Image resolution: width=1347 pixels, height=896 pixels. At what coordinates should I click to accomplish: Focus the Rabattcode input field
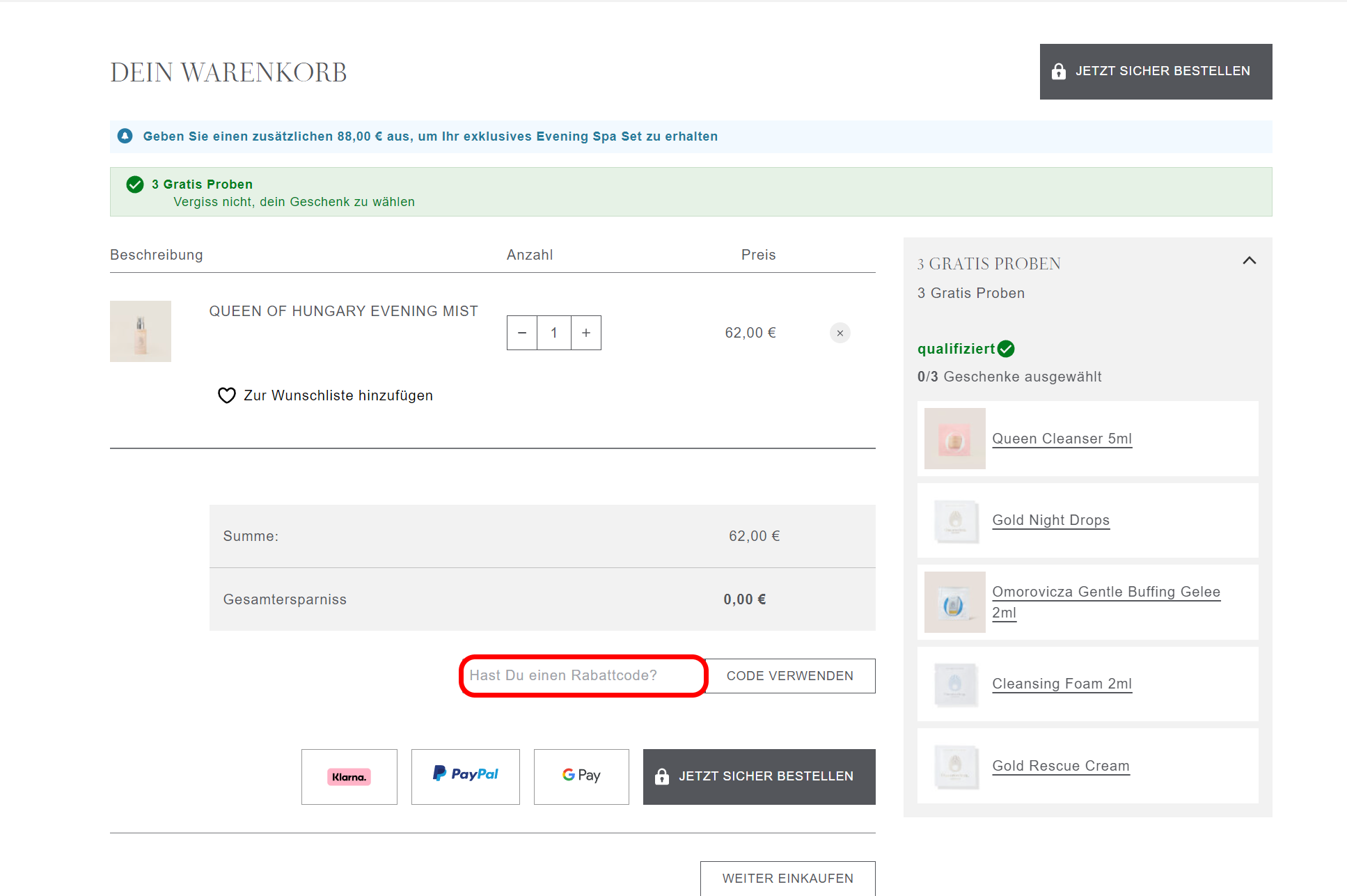(583, 675)
